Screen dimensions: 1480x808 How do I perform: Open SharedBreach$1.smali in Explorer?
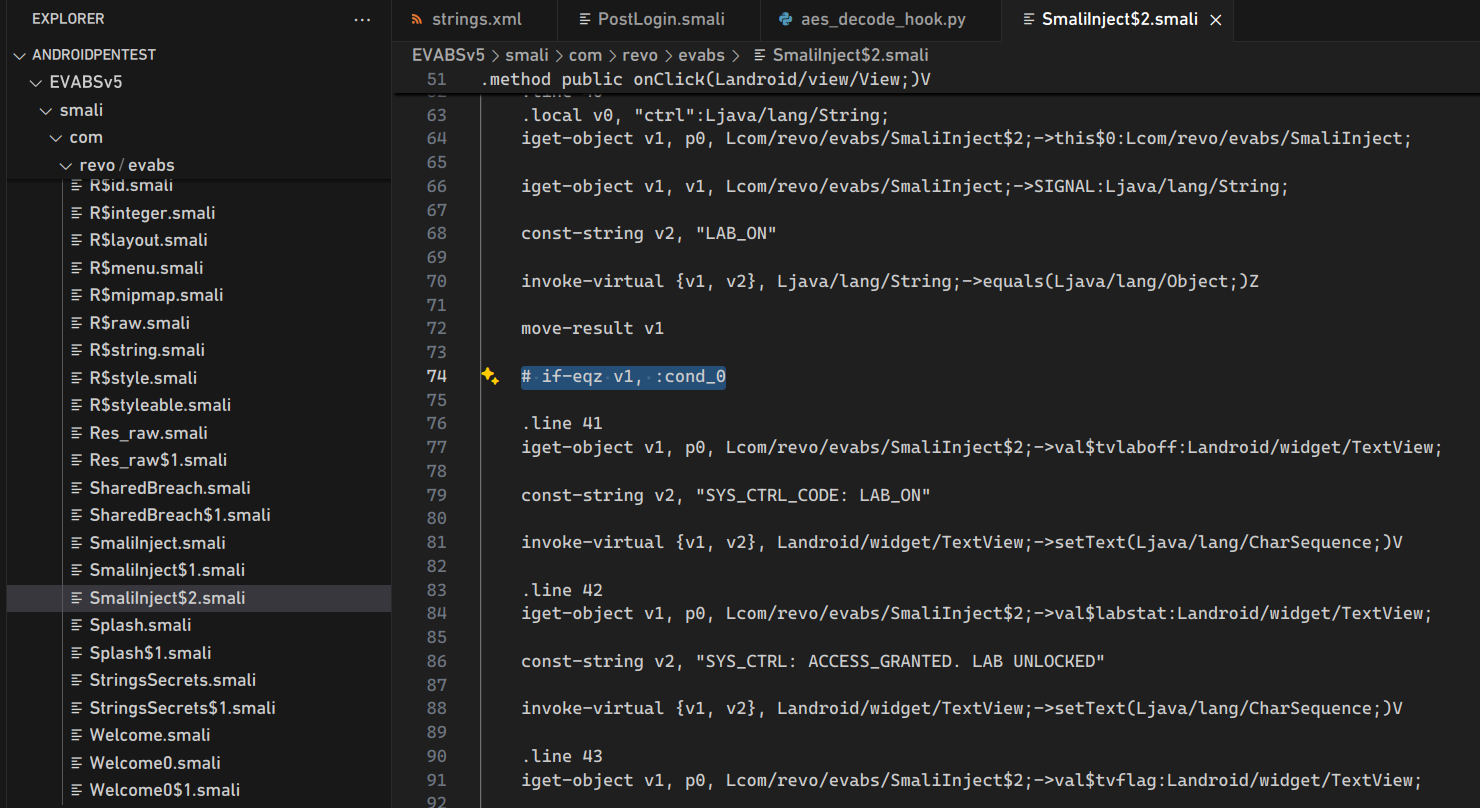pos(180,515)
